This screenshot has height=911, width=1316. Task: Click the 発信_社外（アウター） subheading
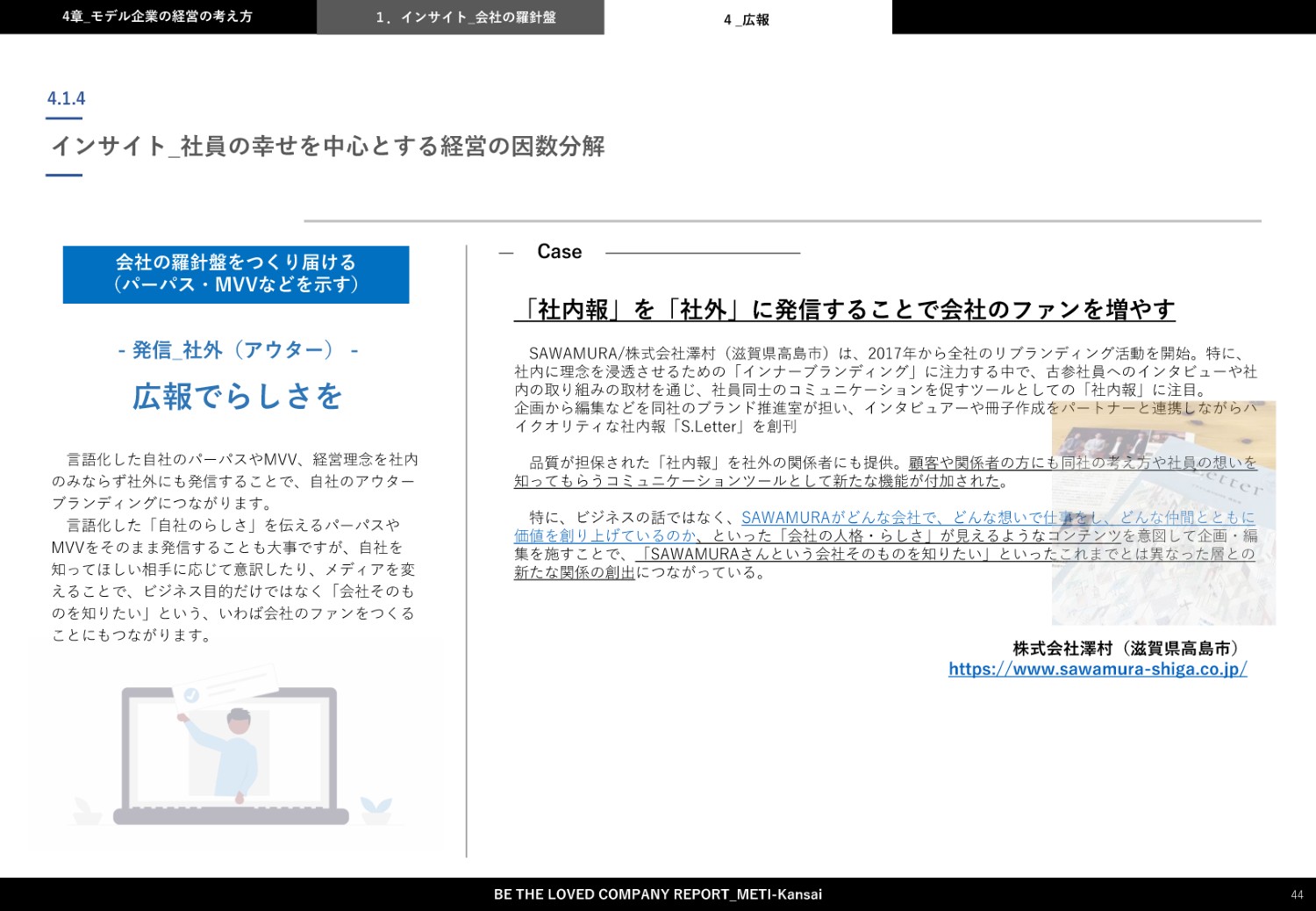(x=237, y=350)
